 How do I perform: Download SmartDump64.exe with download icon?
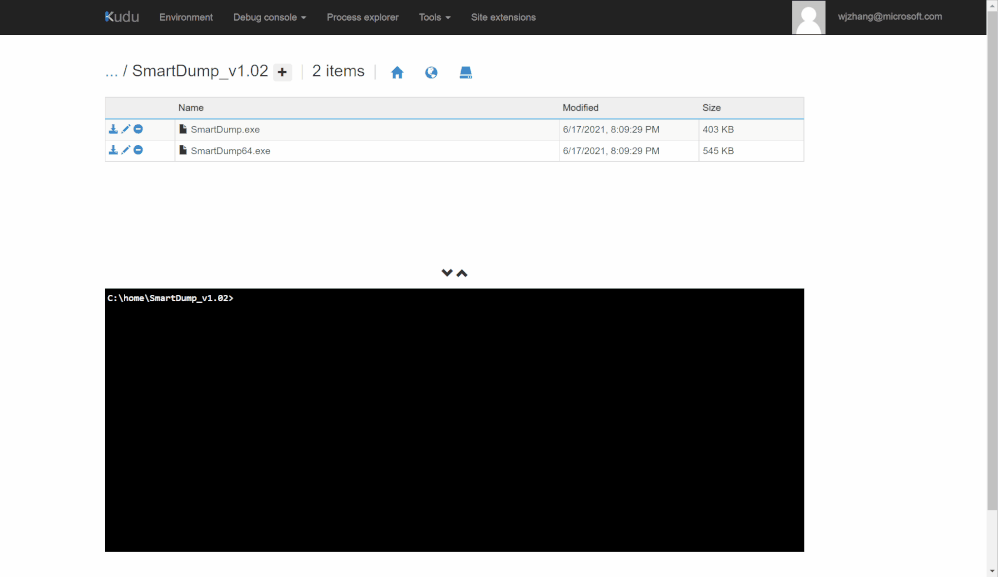tap(113, 150)
